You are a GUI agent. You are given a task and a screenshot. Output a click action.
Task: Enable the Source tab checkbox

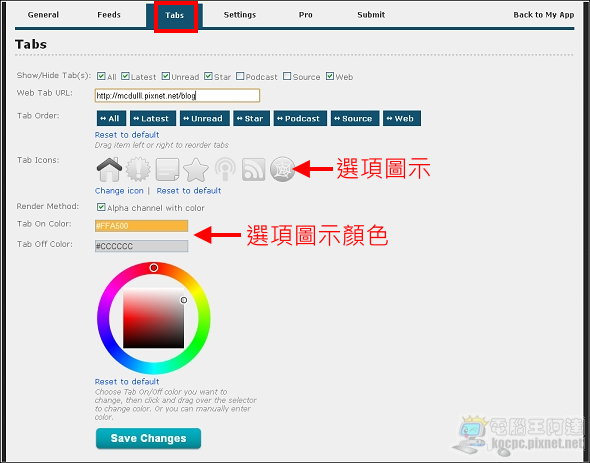287,76
